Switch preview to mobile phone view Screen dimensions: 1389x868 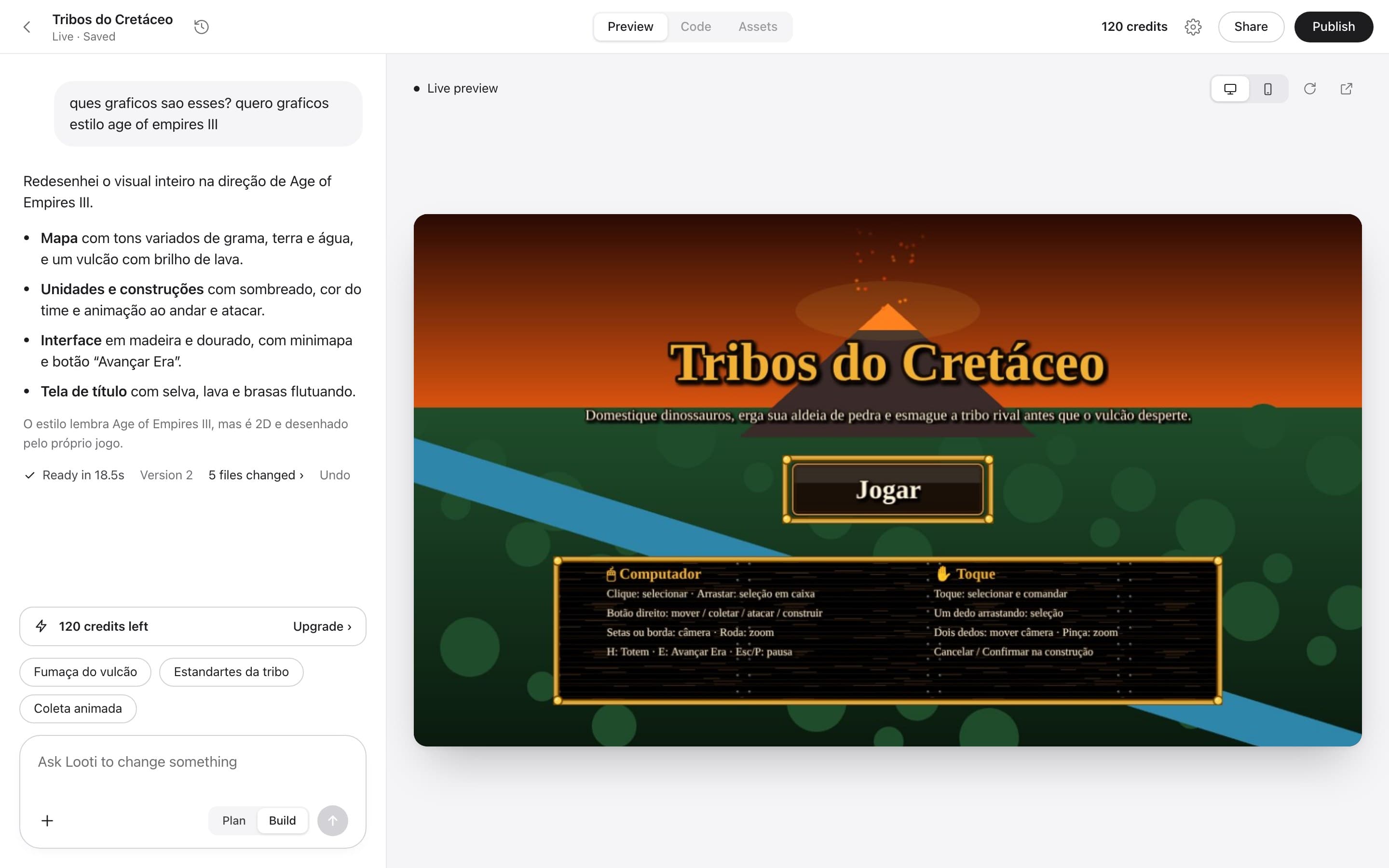[1268, 89]
